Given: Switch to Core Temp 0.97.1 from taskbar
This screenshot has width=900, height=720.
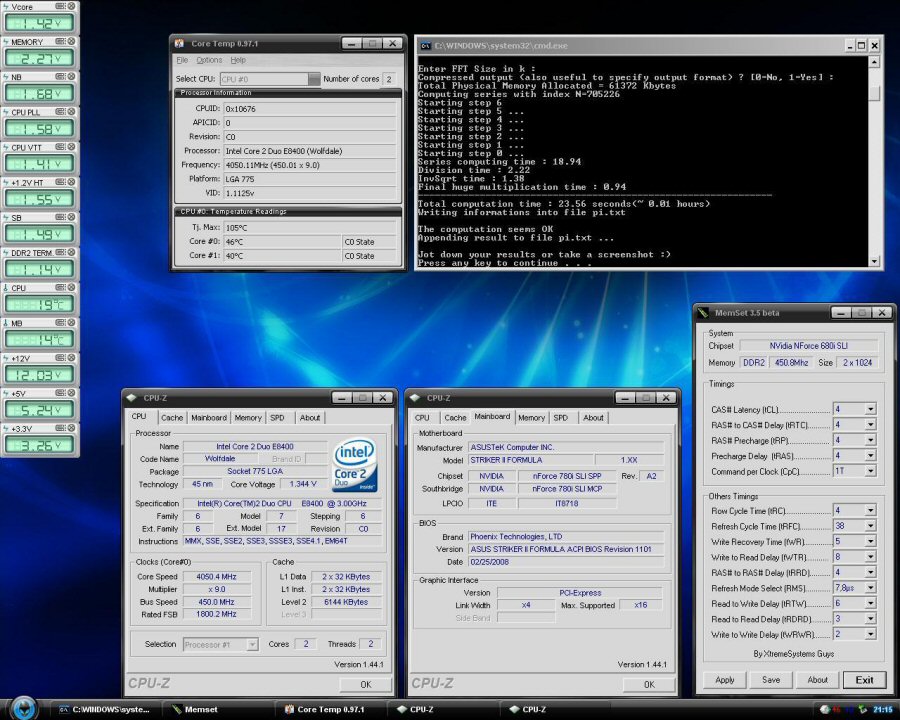Looking at the screenshot, I should (x=330, y=710).
